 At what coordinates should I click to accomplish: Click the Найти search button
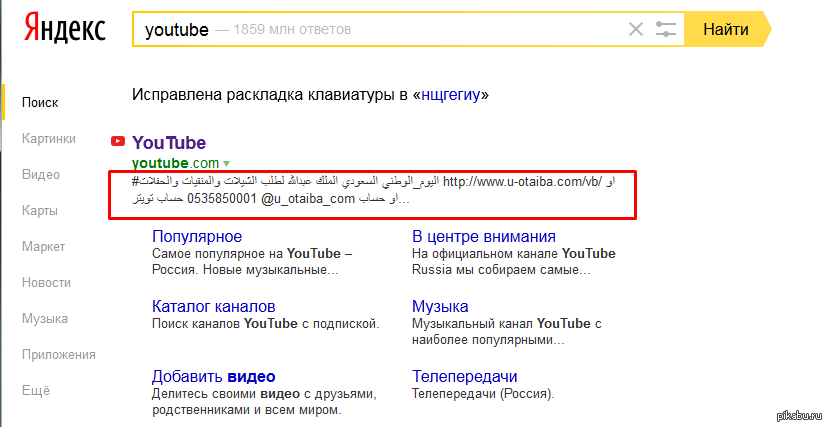click(x=726, y=29)
